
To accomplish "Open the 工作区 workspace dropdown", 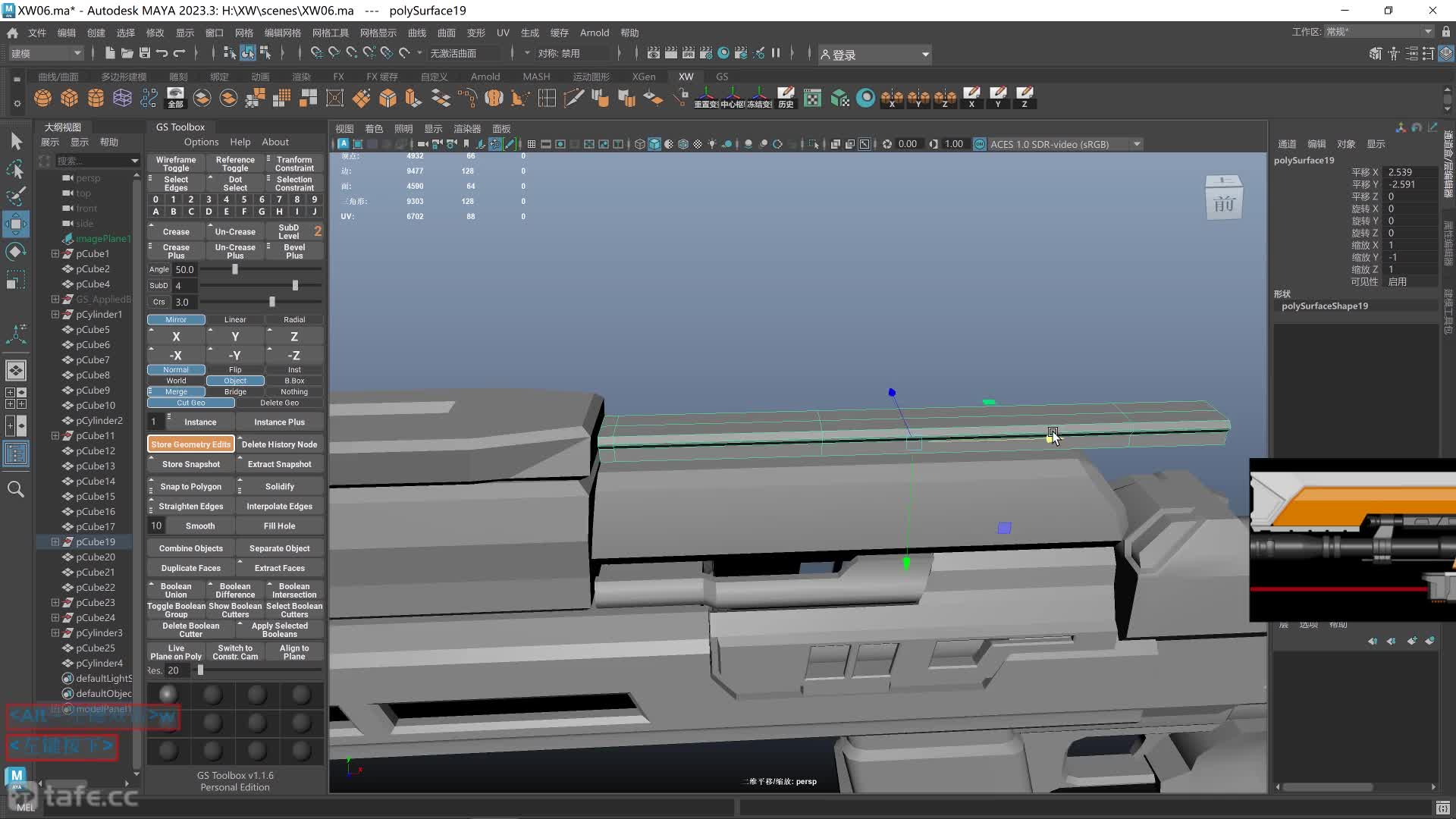I will pyautogui.click(x=1379, y=32).
